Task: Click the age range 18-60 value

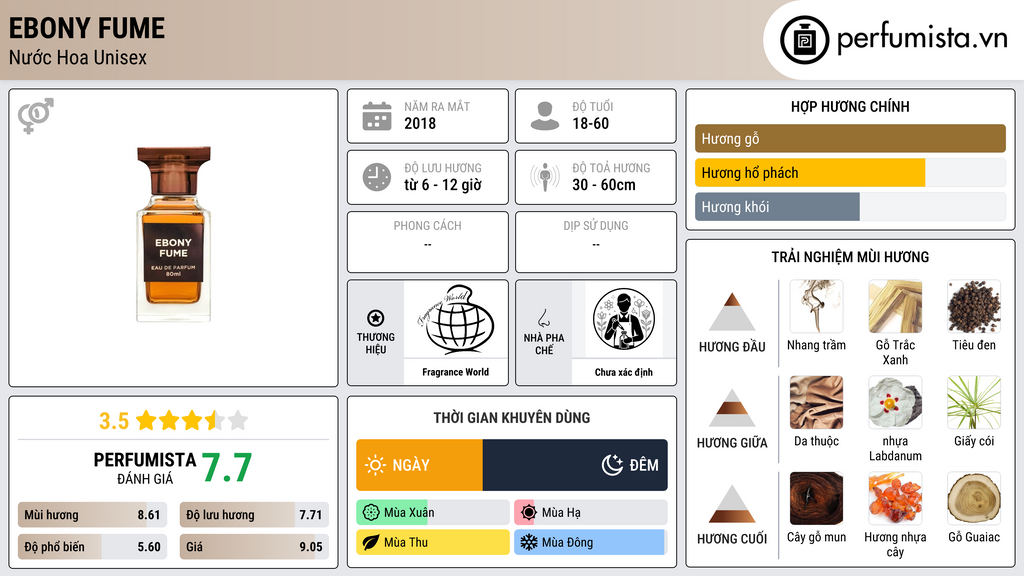Action: (590, 123)
